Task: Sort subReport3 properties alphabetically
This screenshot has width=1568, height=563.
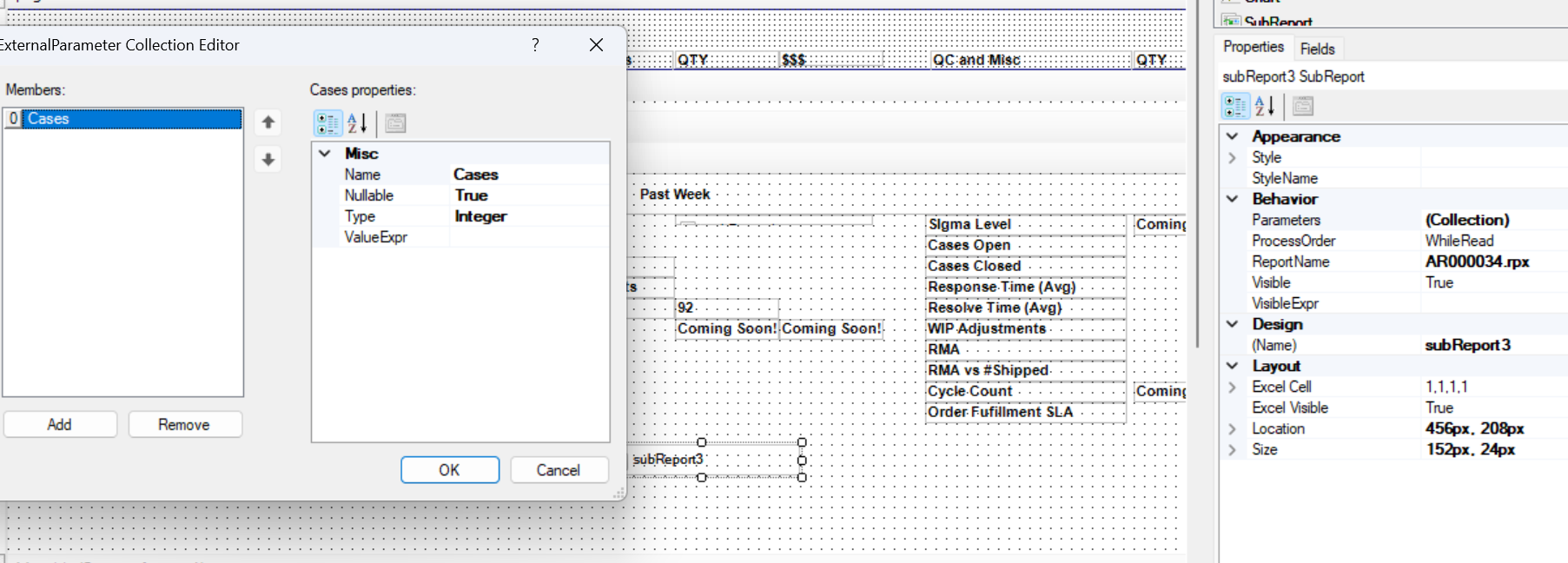Action: [1265, 106]
